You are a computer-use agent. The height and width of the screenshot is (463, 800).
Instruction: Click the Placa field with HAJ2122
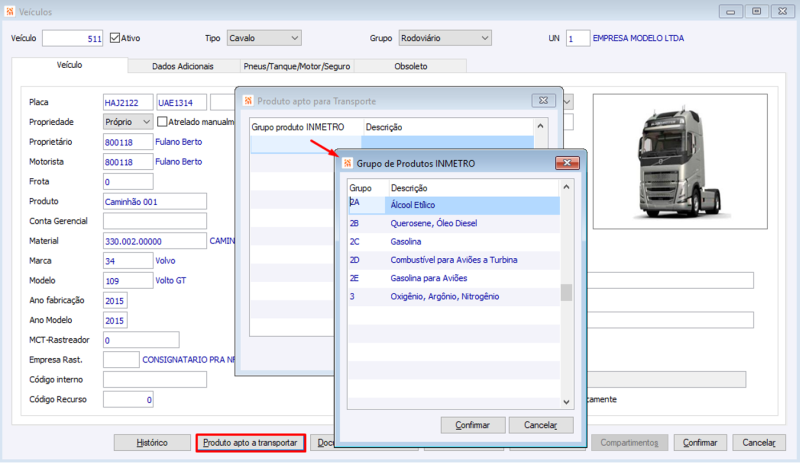[128, 102]
